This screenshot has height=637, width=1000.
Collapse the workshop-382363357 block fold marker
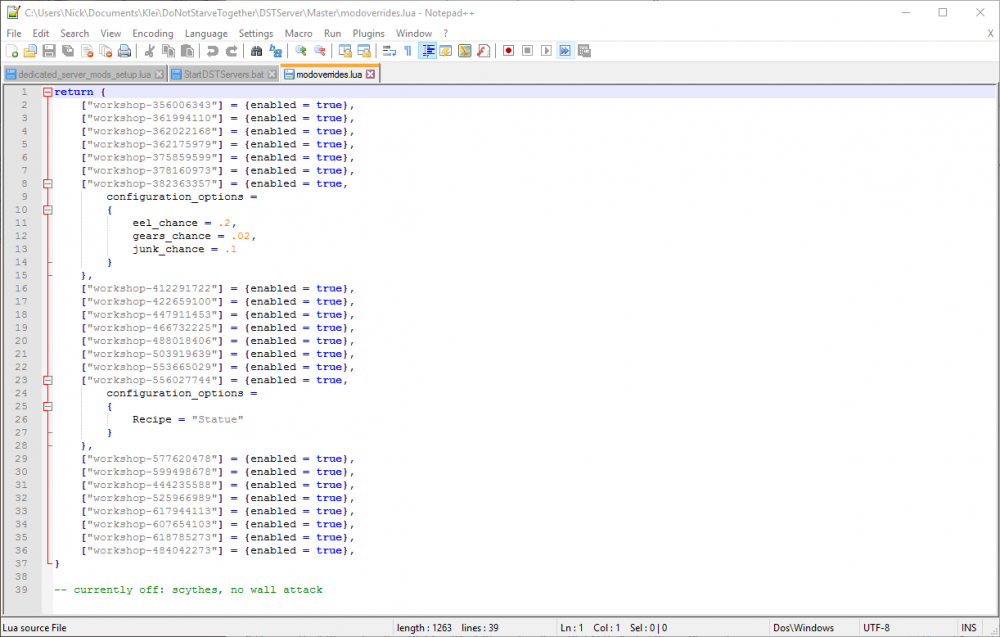[47, 184]
